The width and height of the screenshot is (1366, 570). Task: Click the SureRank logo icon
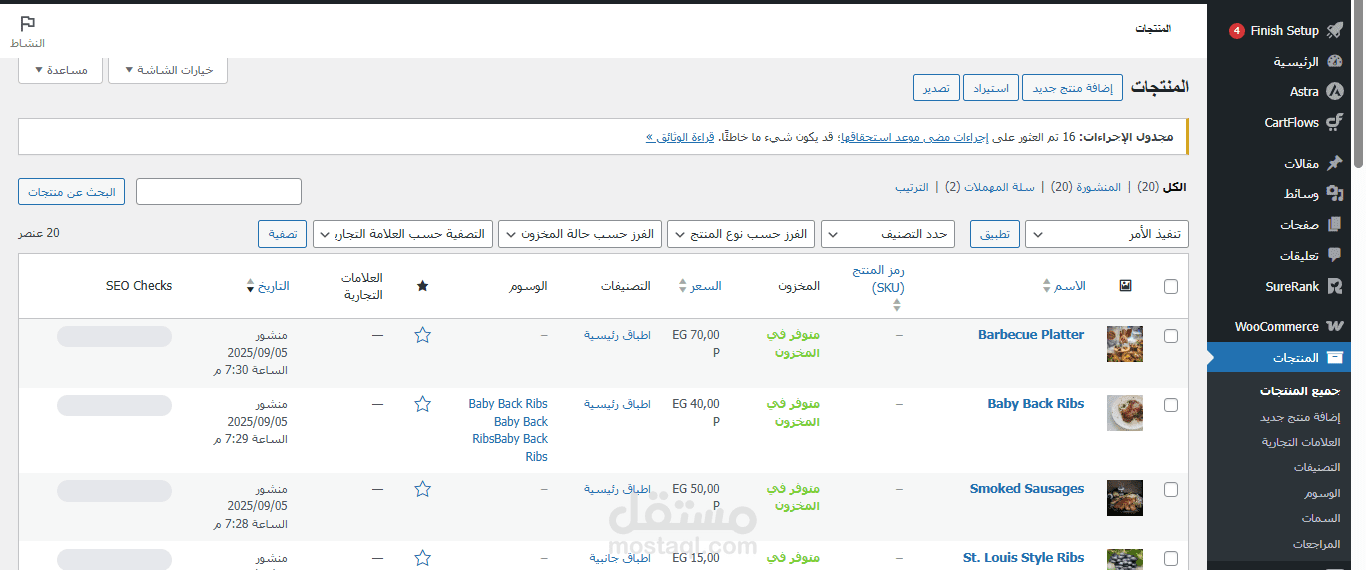pyautogui.click(x=1335, y=287)
